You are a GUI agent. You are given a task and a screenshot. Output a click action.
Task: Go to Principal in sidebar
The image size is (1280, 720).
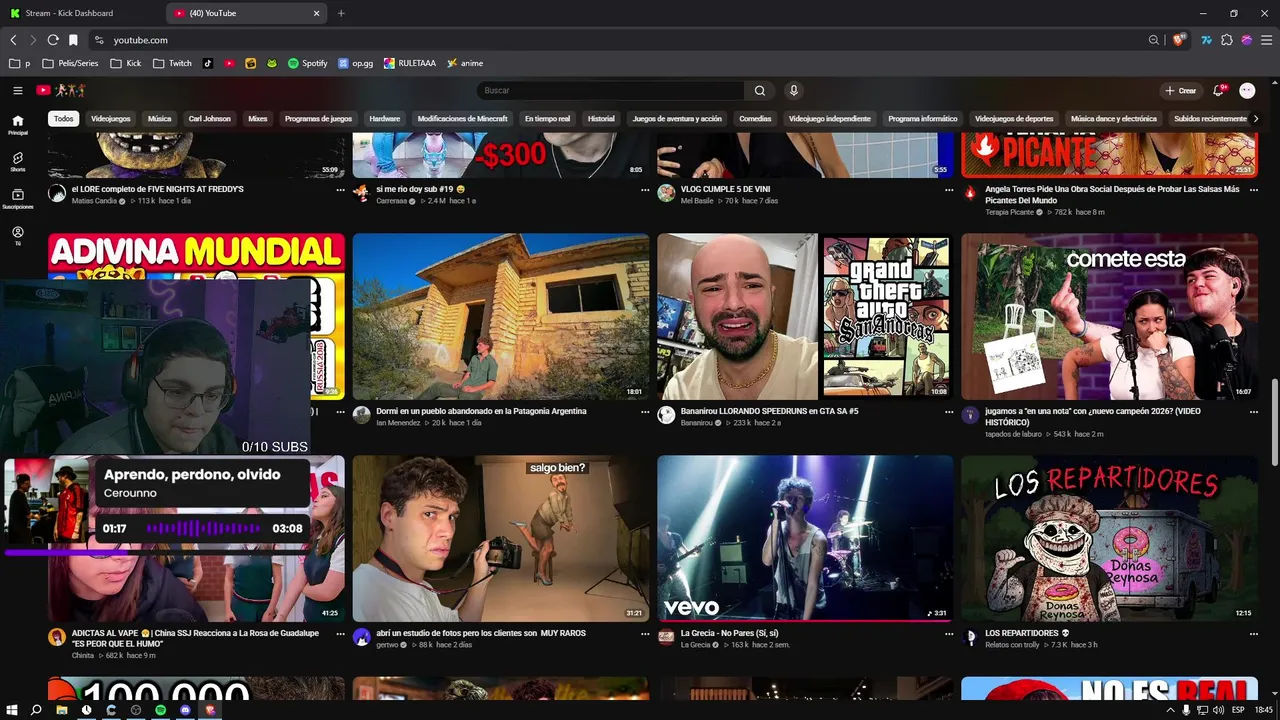[x=17, y=125]
